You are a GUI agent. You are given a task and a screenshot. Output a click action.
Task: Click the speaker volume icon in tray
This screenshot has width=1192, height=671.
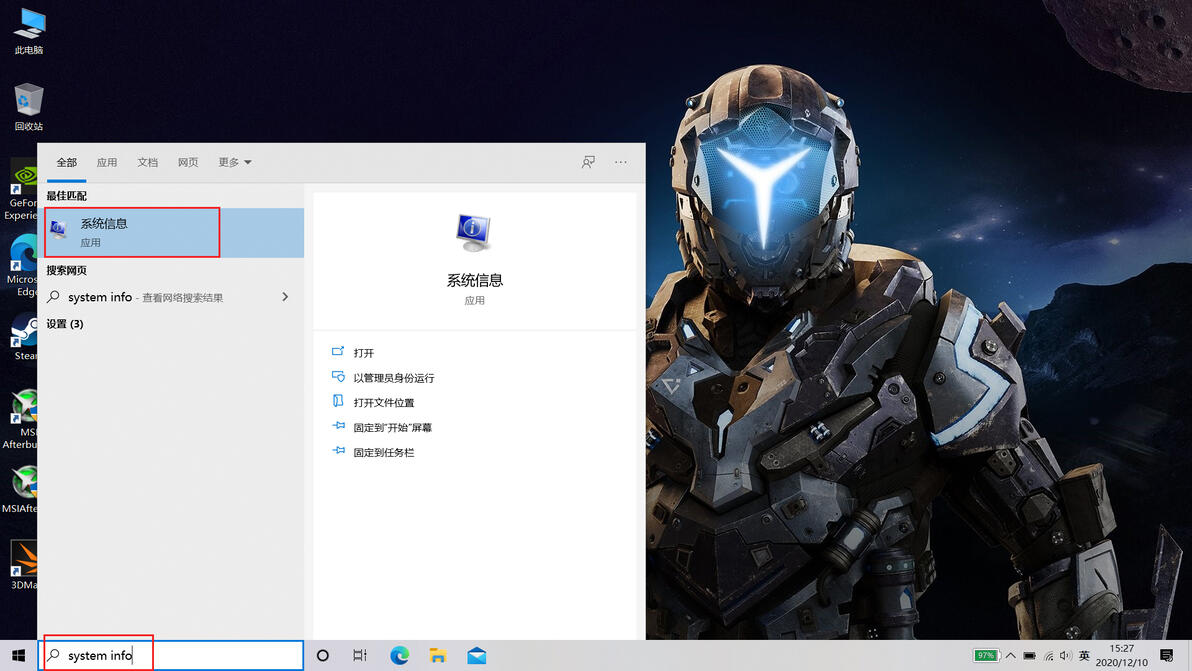1066,655
